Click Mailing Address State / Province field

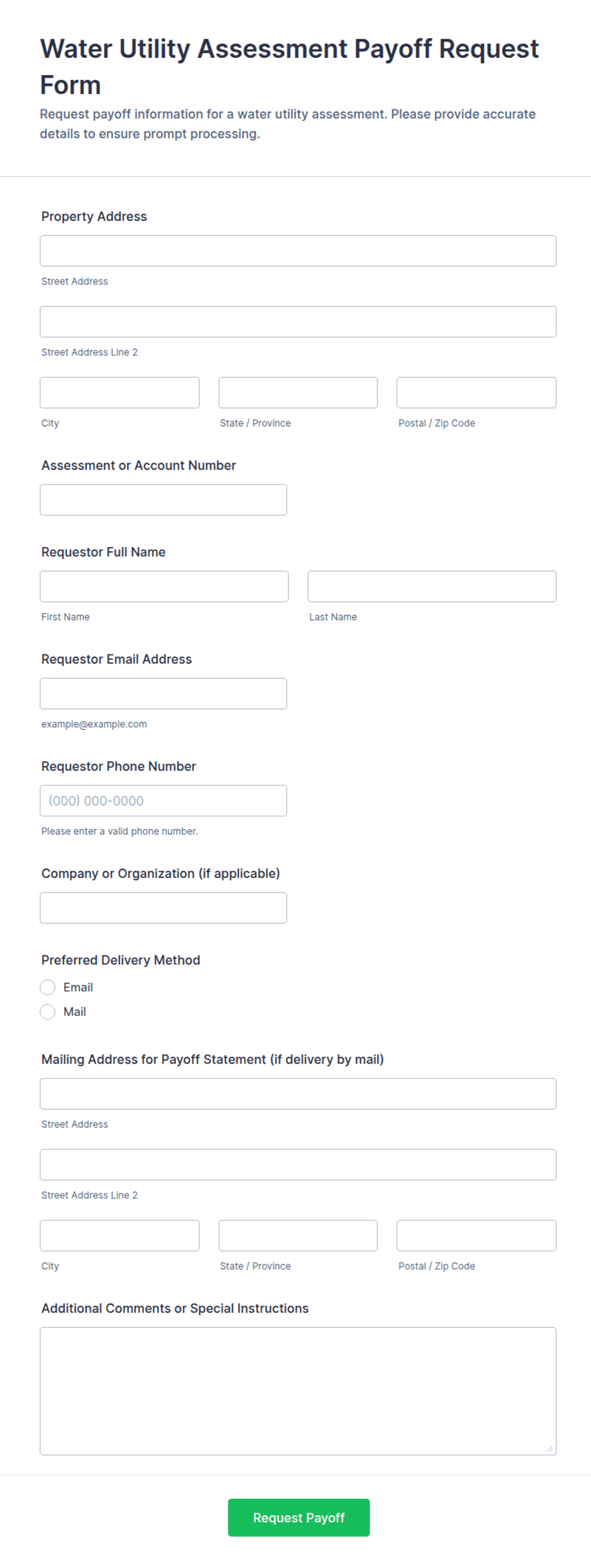coord(298,1236)
